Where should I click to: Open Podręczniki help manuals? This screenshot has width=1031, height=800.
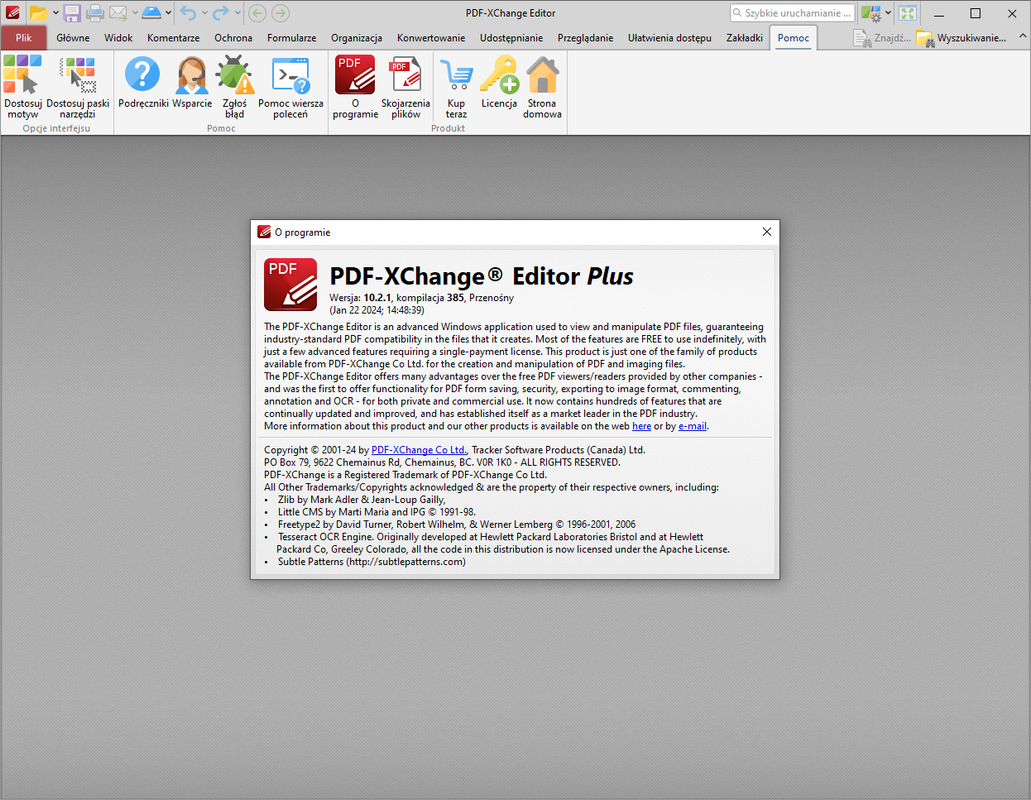tap(143, 82)
